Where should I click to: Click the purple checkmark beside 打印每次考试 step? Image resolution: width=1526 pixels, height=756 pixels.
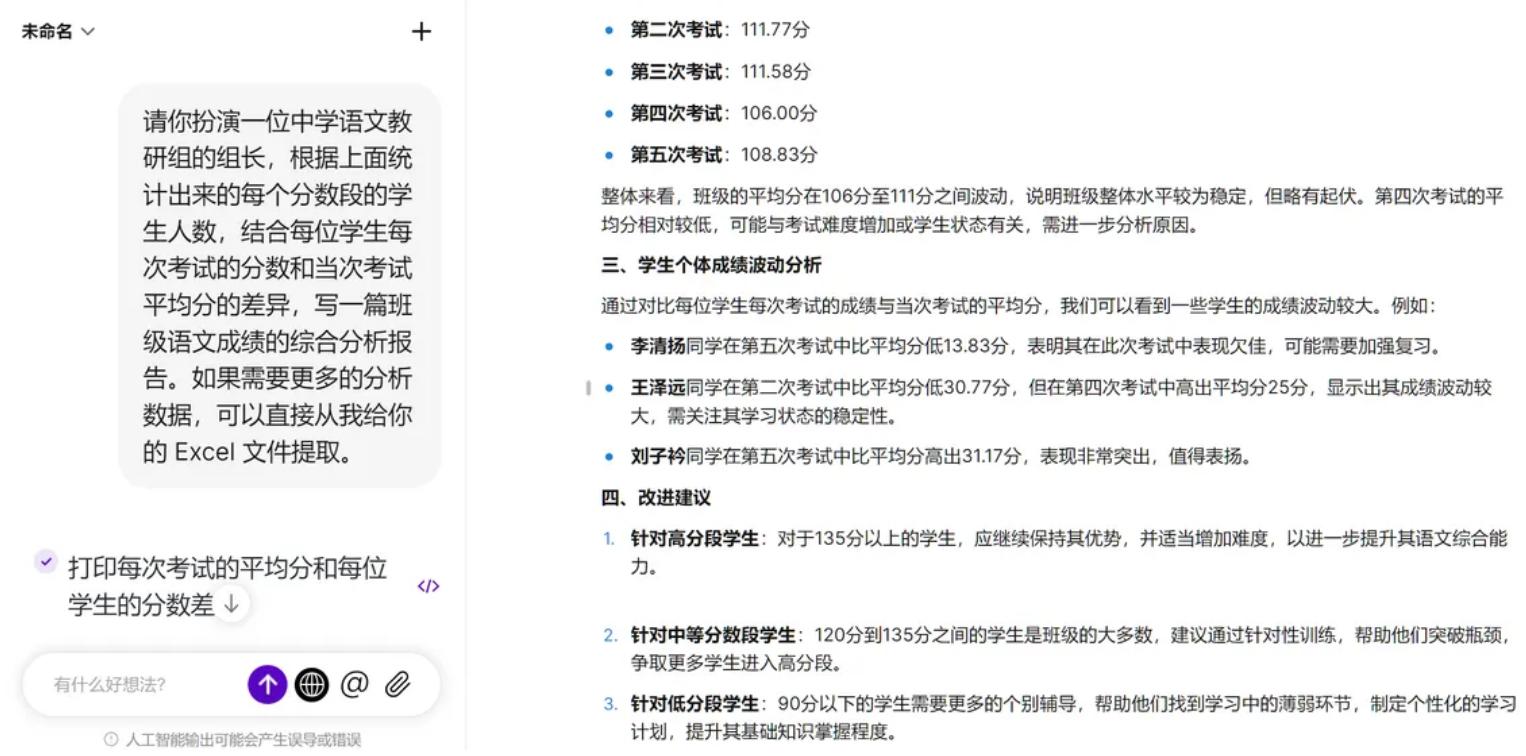coord(46,562)
